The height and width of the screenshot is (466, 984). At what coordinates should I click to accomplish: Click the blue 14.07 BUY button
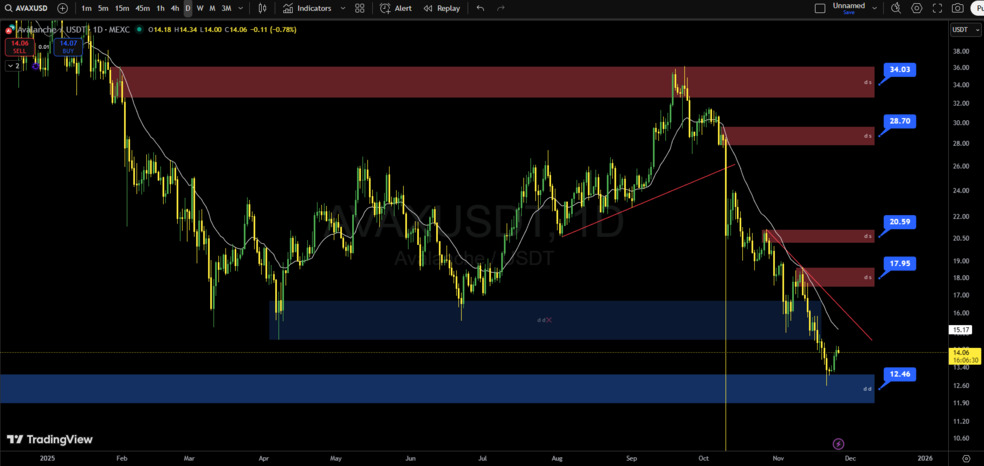click(68, 46)
